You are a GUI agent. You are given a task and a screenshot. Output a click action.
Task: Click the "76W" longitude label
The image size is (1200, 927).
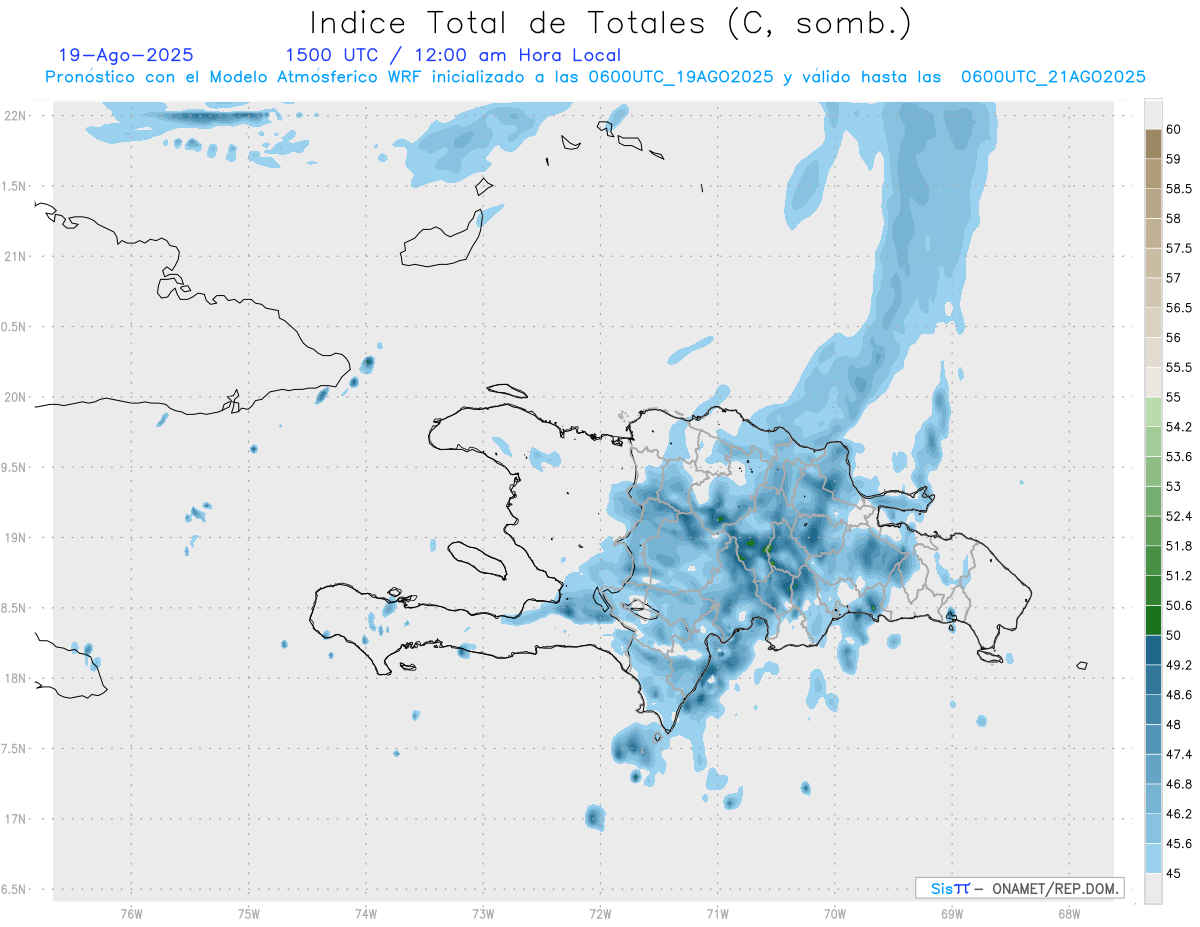pos(131,912)
